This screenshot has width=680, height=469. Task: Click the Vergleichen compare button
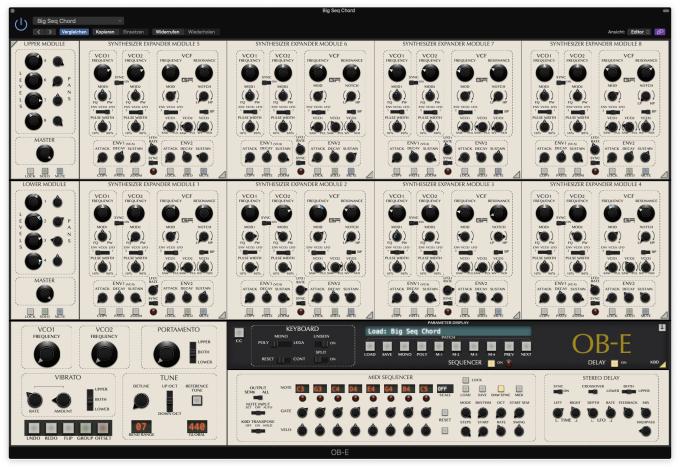pos(74,32)
